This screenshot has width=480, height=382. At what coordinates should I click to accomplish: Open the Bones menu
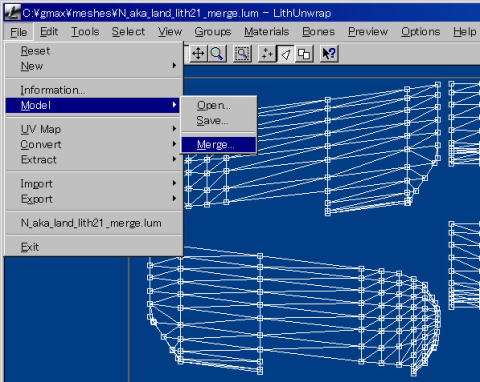click(318, 32)
